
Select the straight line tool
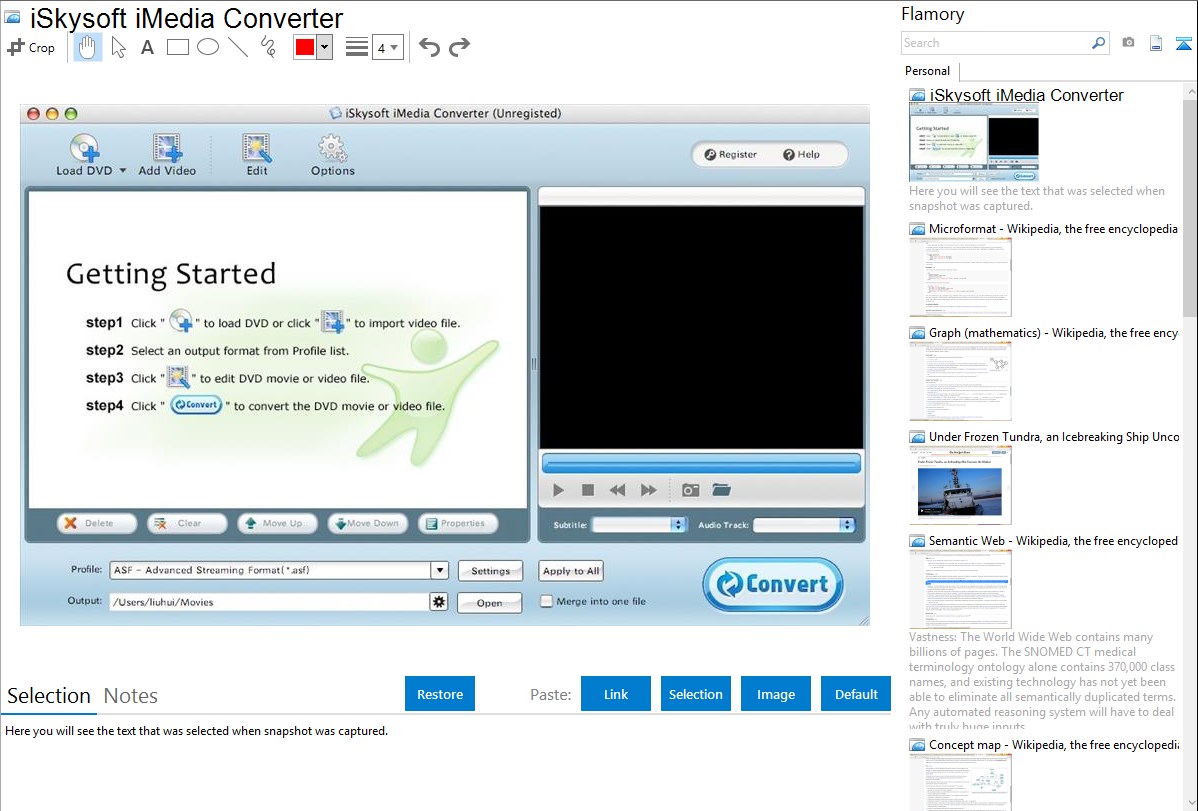tap(238, 47)
